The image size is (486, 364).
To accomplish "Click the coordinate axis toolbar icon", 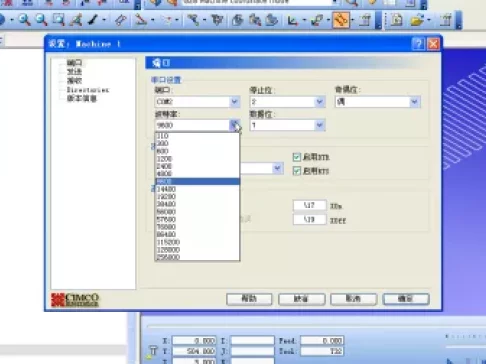I will (292, 20).
